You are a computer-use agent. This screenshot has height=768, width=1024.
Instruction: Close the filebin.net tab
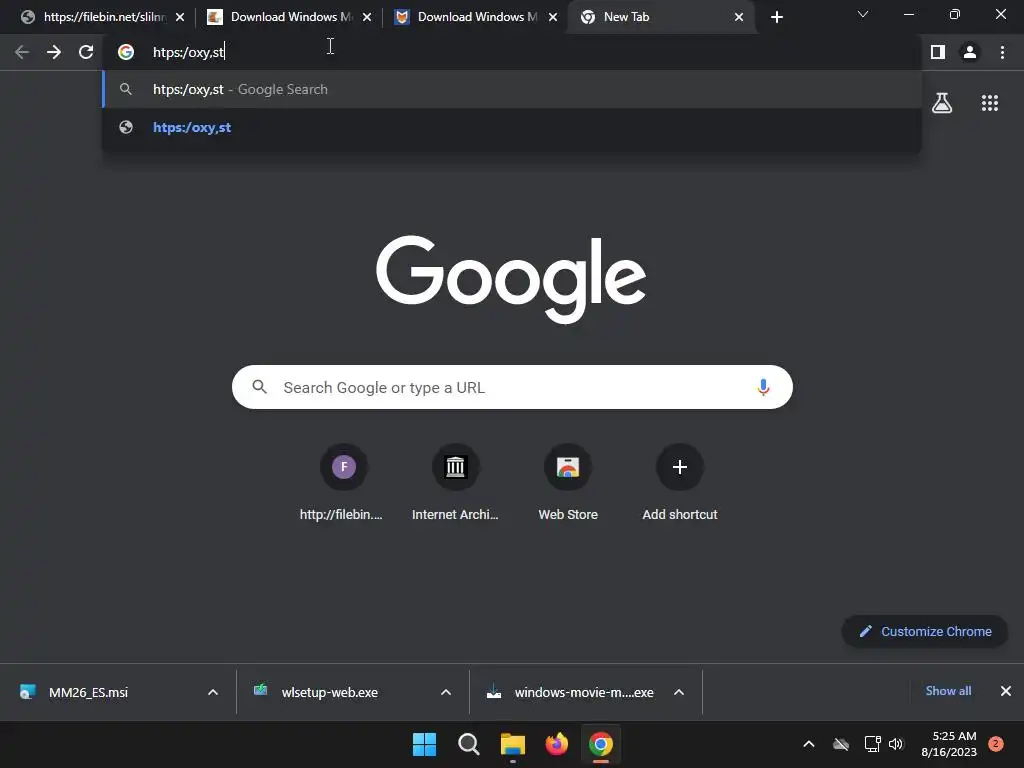(180, 17)
